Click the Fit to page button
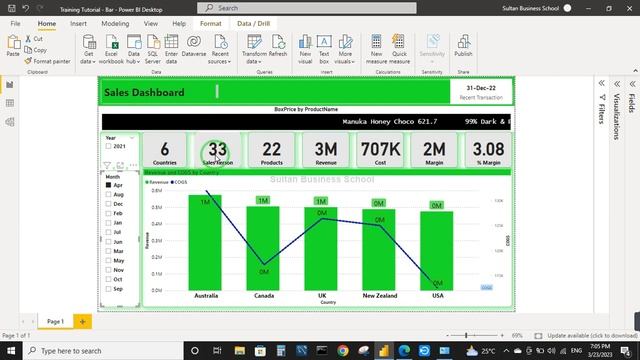The width and height of the screenshot is (640, 360). pyautogui.click(x=538, y=336)
